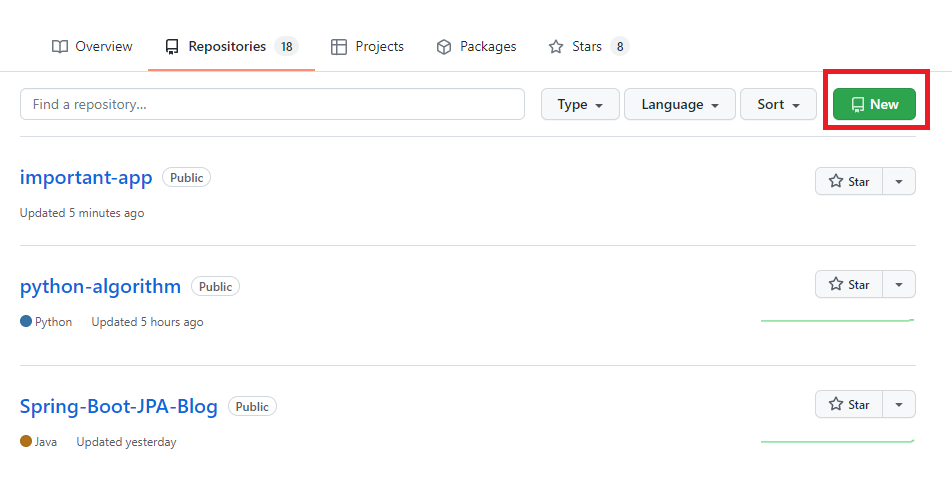Expand star lists dropdown for python-algorithm
Viewport: 952px width, 485px height.
pos(899,284)
